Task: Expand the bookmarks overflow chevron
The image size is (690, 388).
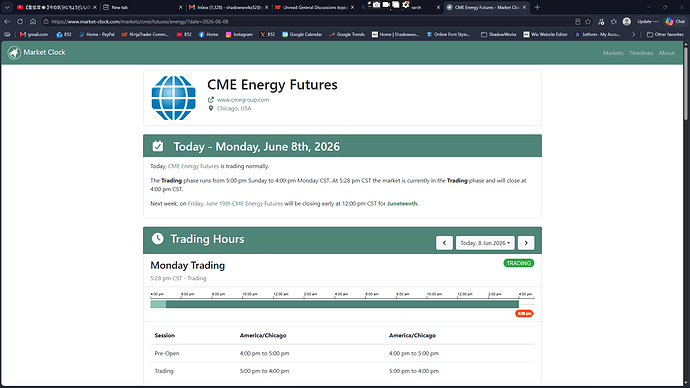Action: click(634, 34)
